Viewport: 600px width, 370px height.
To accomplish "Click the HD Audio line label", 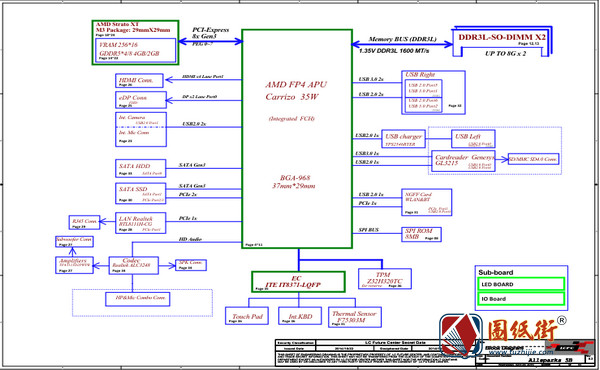I will (x=190, y=240).
